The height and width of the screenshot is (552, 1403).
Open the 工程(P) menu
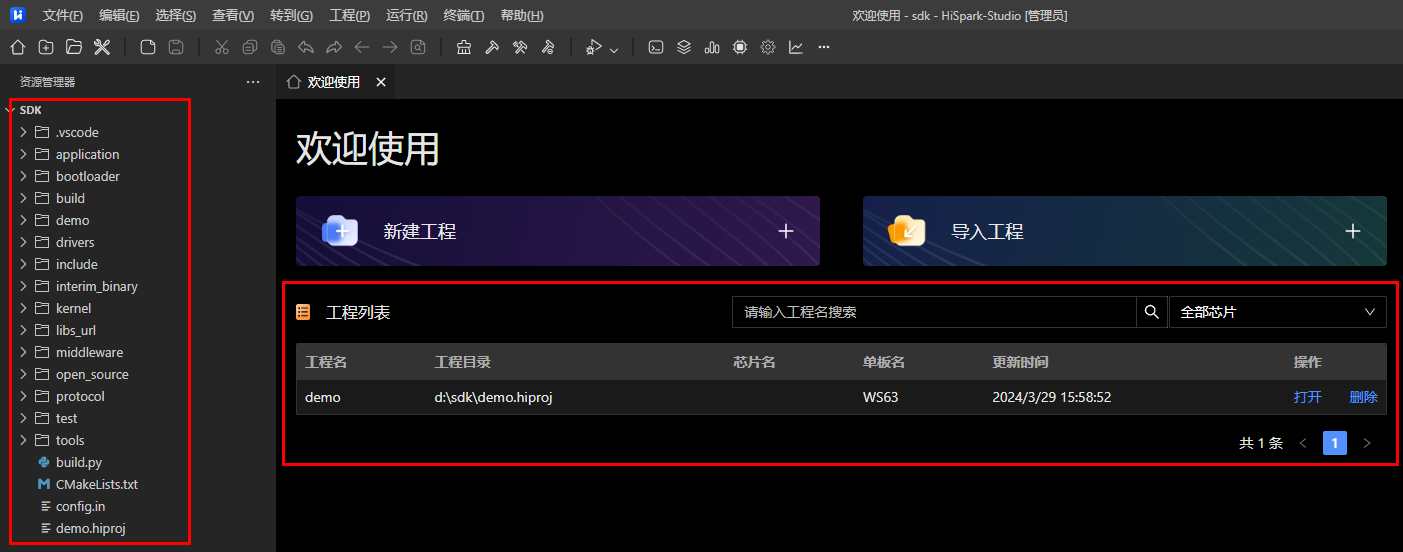click(349, 16)
